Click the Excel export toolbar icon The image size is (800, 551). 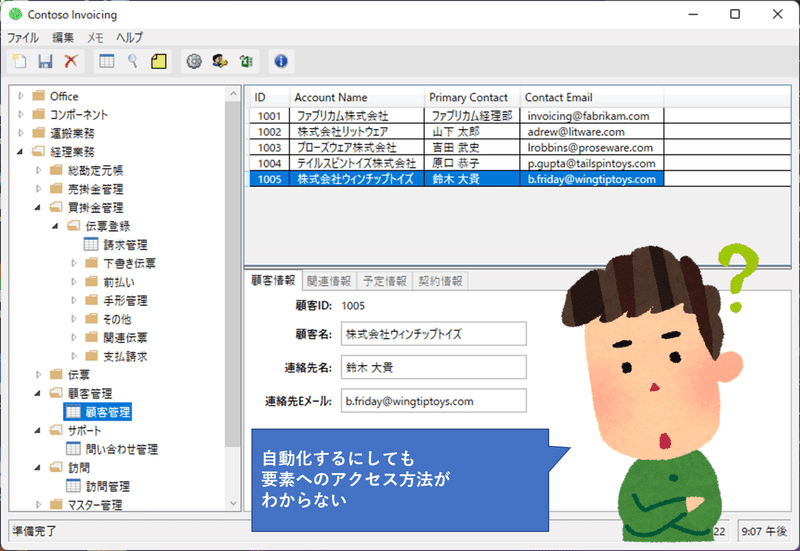tap(246, 61)
